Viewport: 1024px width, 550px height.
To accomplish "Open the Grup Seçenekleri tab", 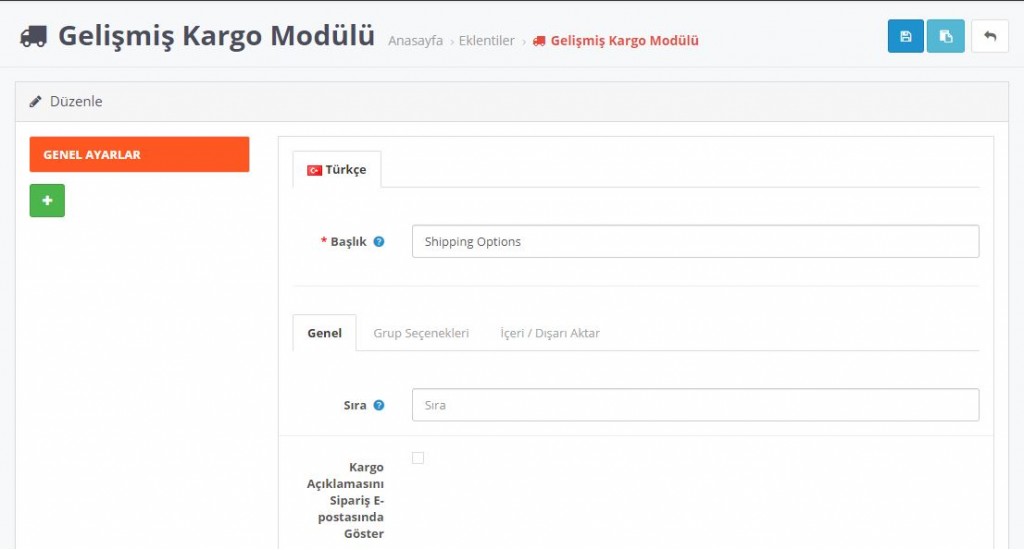I will coord(421,333).
